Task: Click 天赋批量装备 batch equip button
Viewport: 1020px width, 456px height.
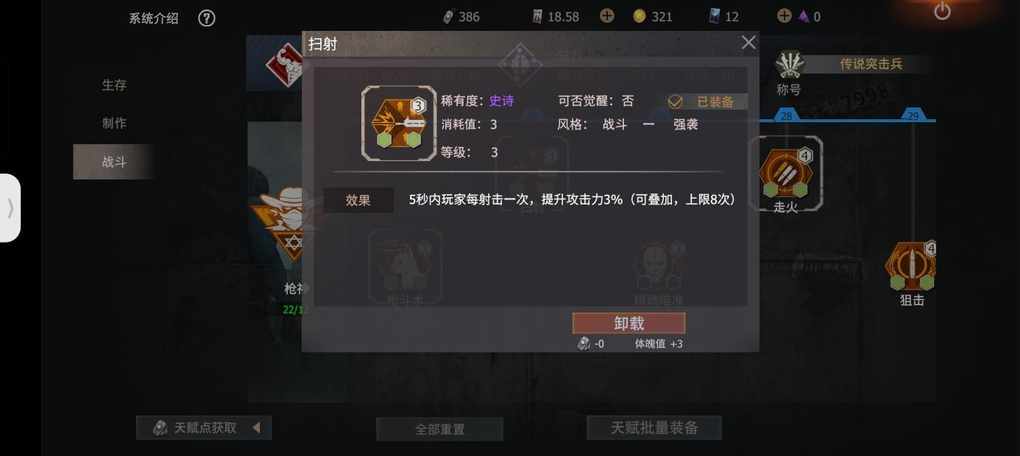Action: point(654,427)
